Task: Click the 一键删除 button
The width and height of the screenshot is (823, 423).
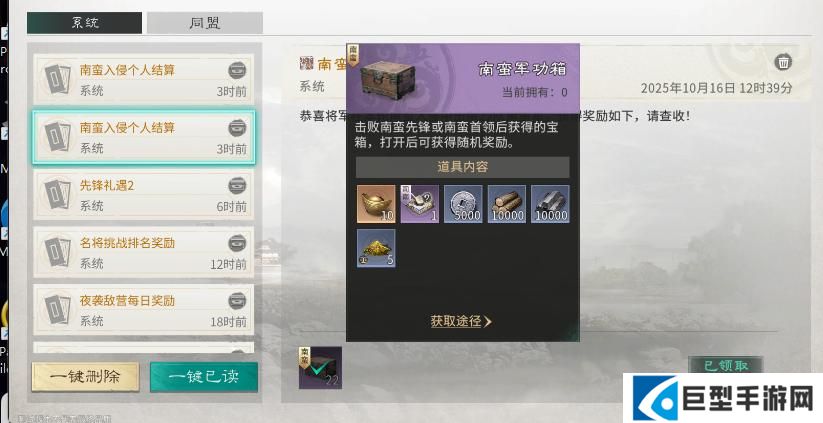Action: tap(86, 376)
